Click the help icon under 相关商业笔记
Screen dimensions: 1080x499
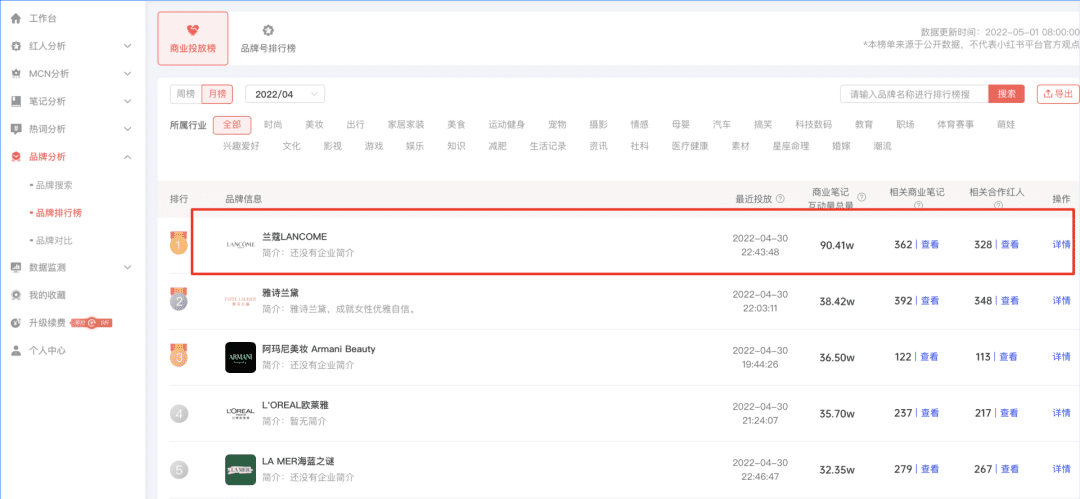point(917,205)
